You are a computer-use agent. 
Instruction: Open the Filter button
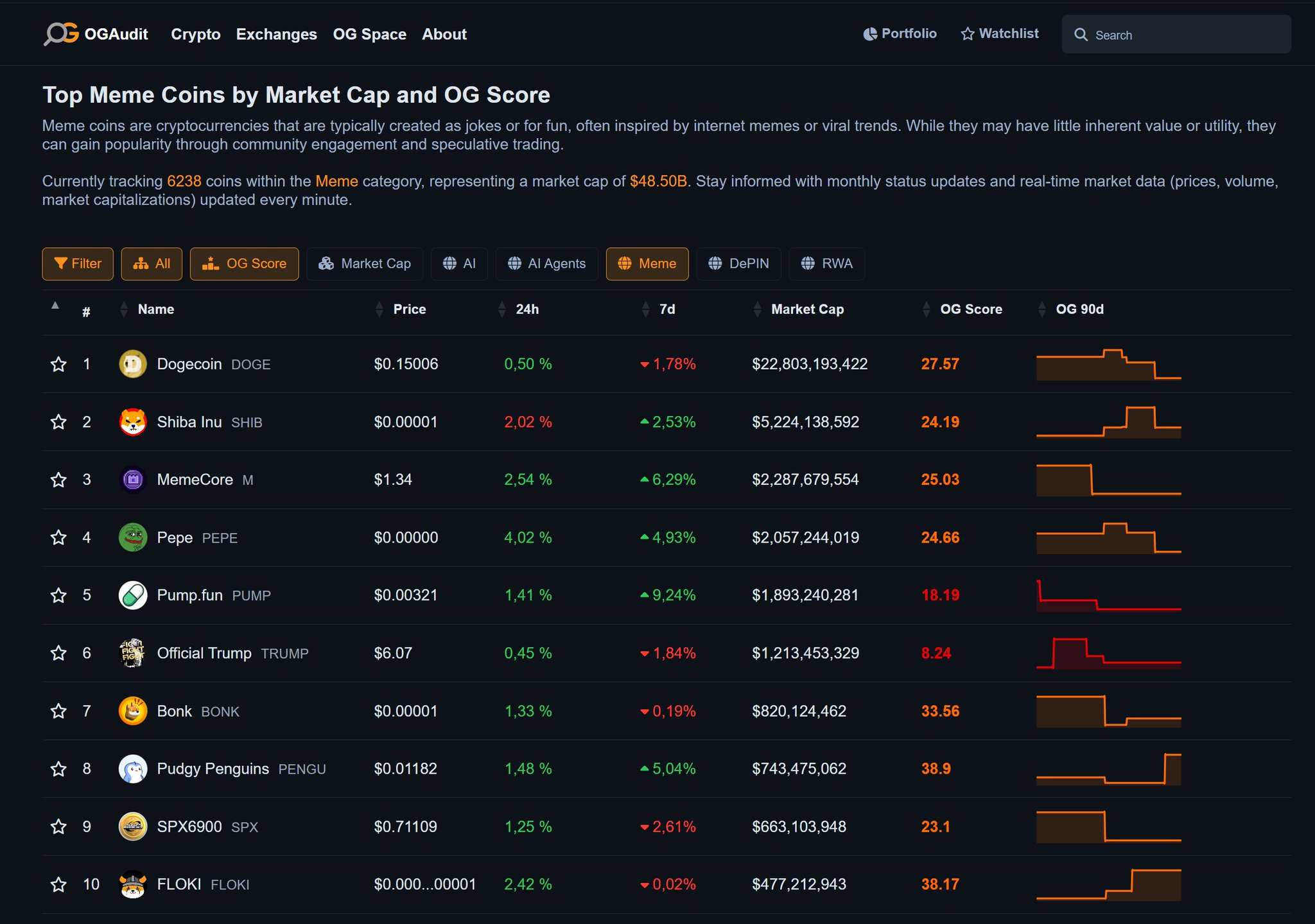coord(78,264)
